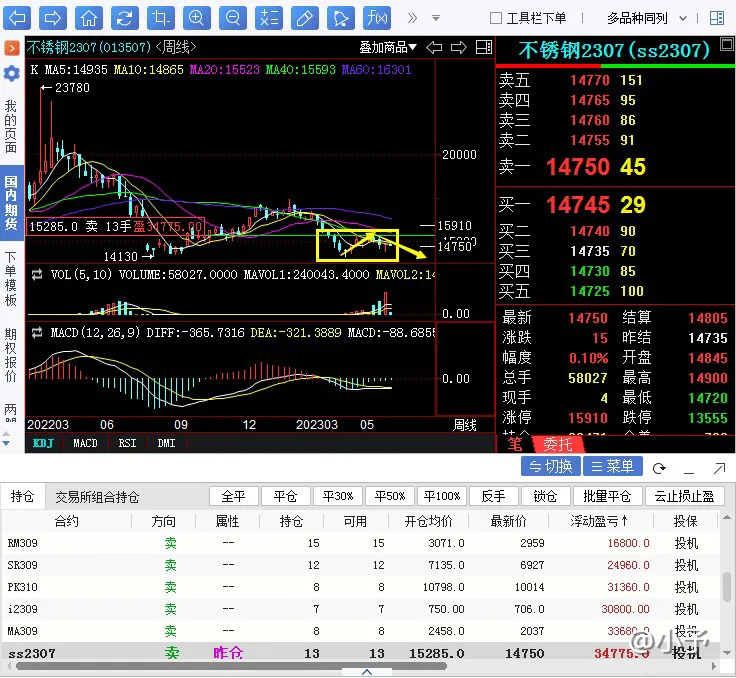Click chart previous contract left arrow
The height and width of the screenshot is (678, 736).
[434, 47]
